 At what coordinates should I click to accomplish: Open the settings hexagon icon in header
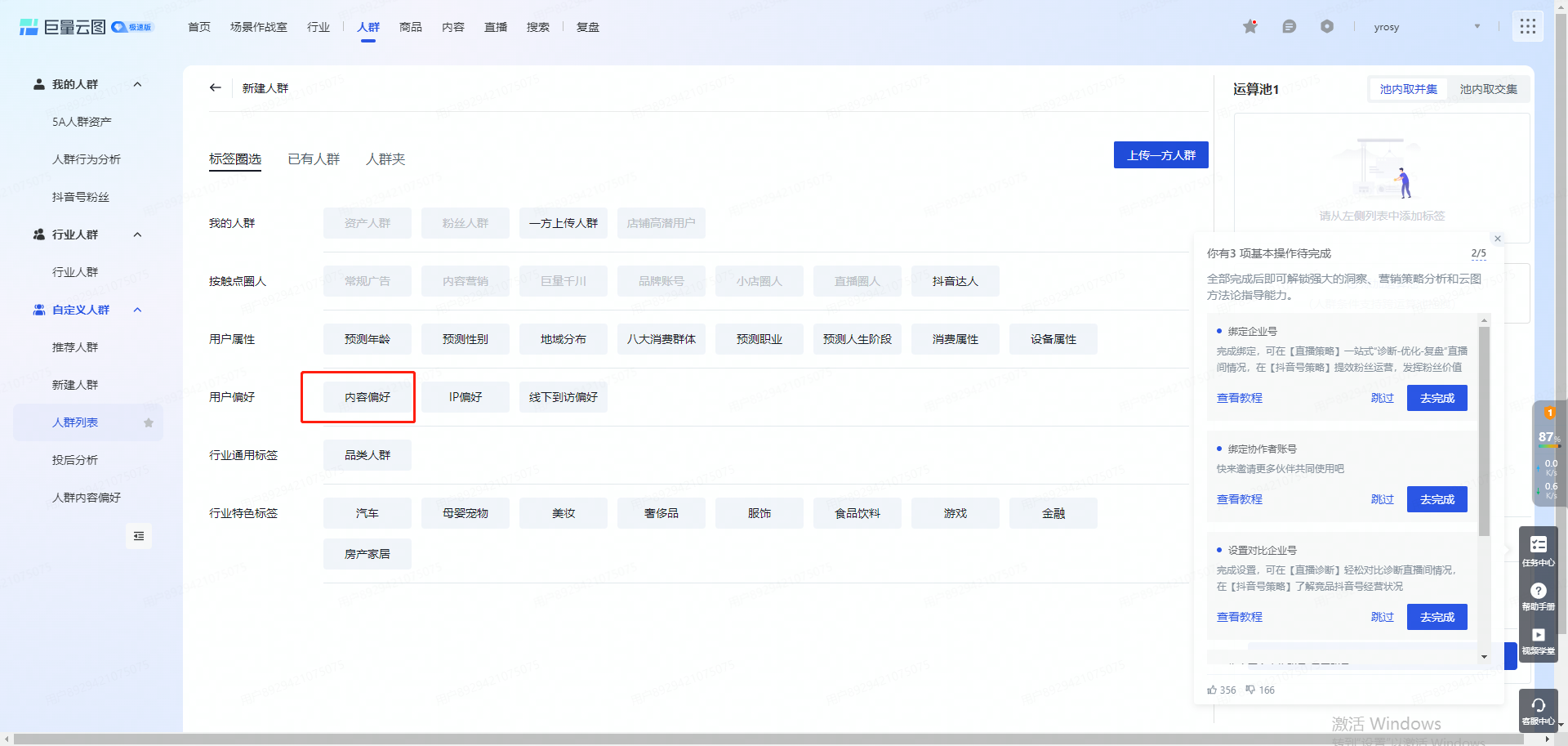pos(1327,27)
